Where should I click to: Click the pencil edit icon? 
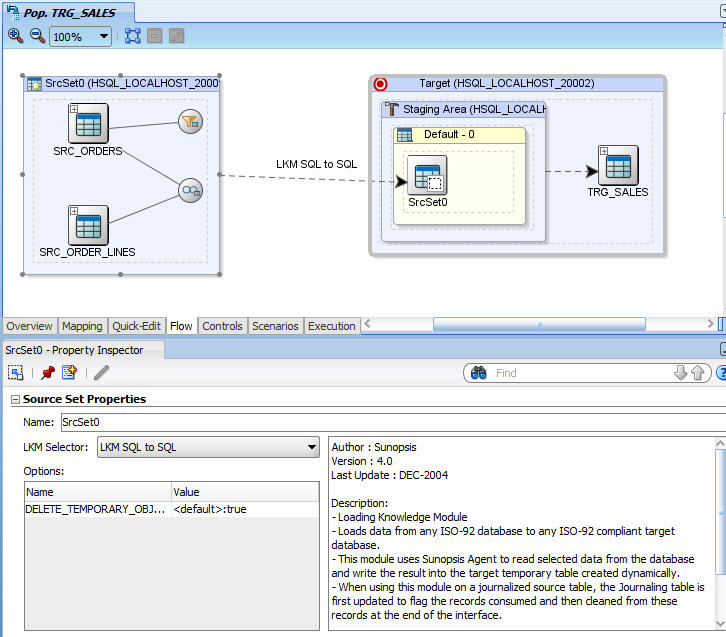(x=101, y=373)
